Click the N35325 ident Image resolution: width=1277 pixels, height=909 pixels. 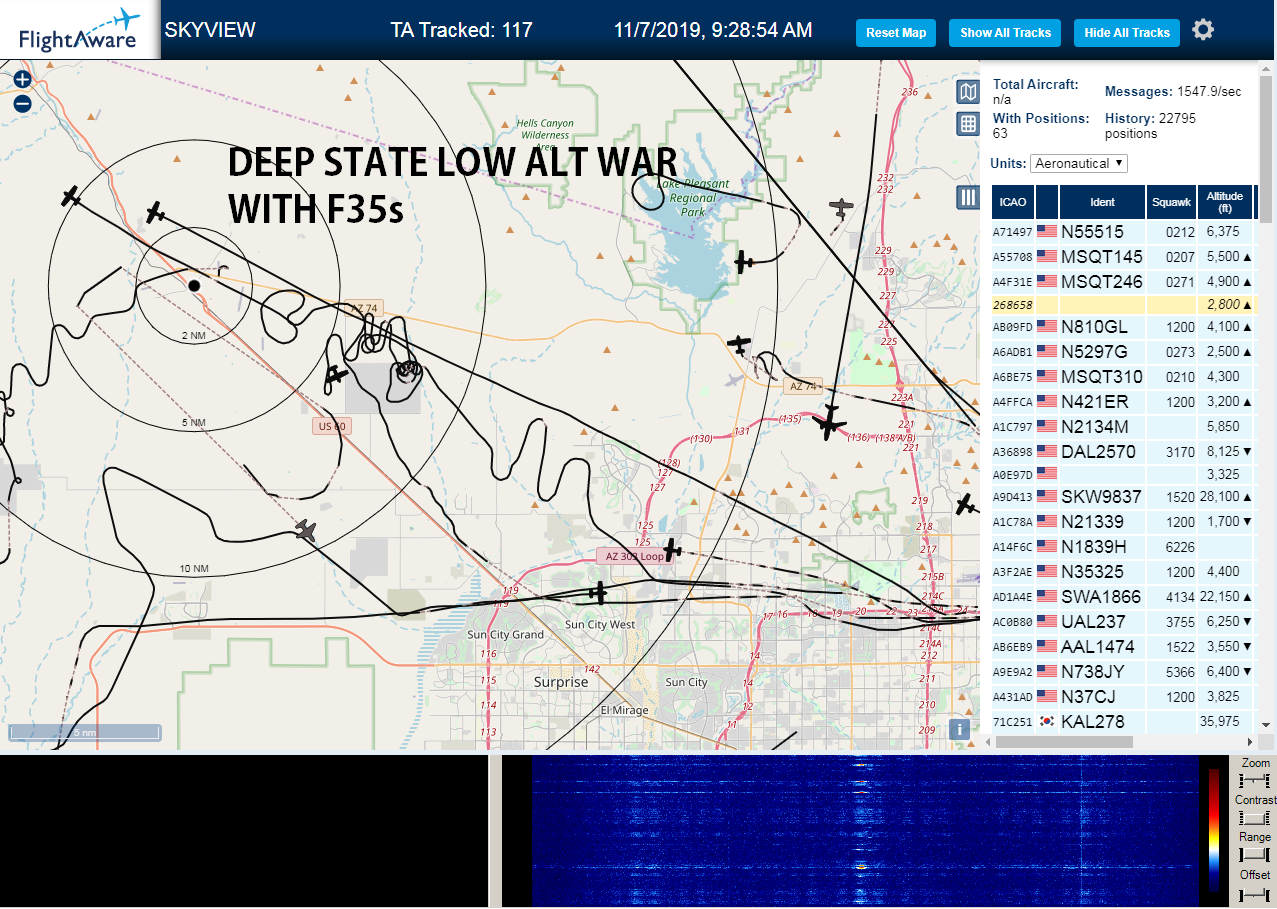(1092, 572)
